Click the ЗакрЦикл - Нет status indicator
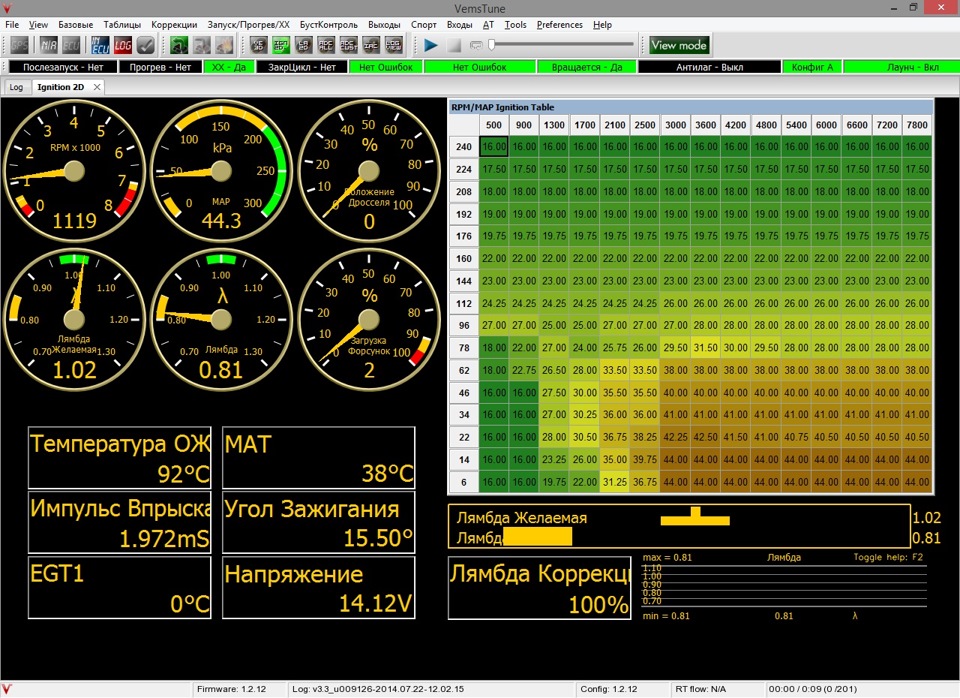Viewport: 960px width, 698px height. coord(302,67)
